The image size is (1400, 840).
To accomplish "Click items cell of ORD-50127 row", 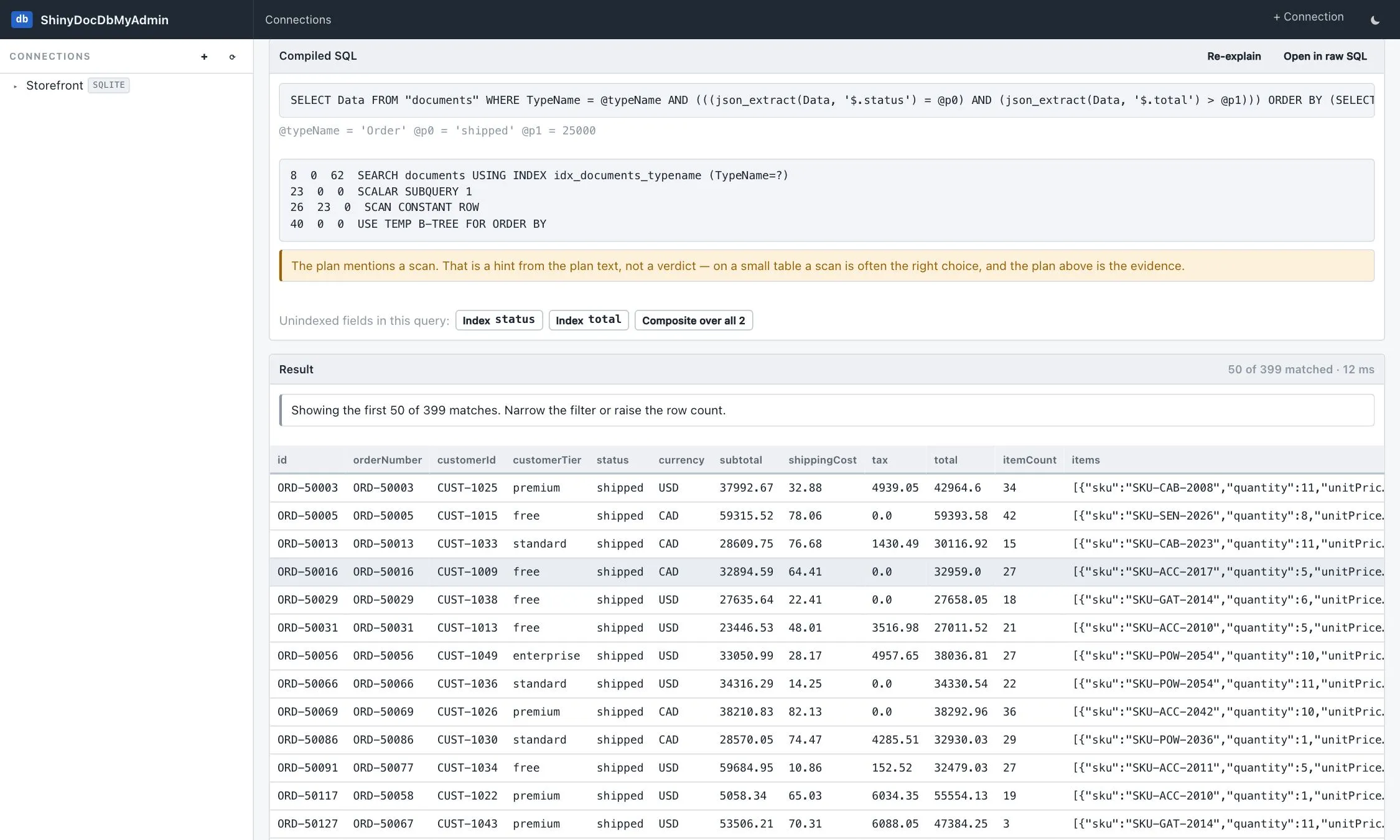I will [x=1224, y=824].
